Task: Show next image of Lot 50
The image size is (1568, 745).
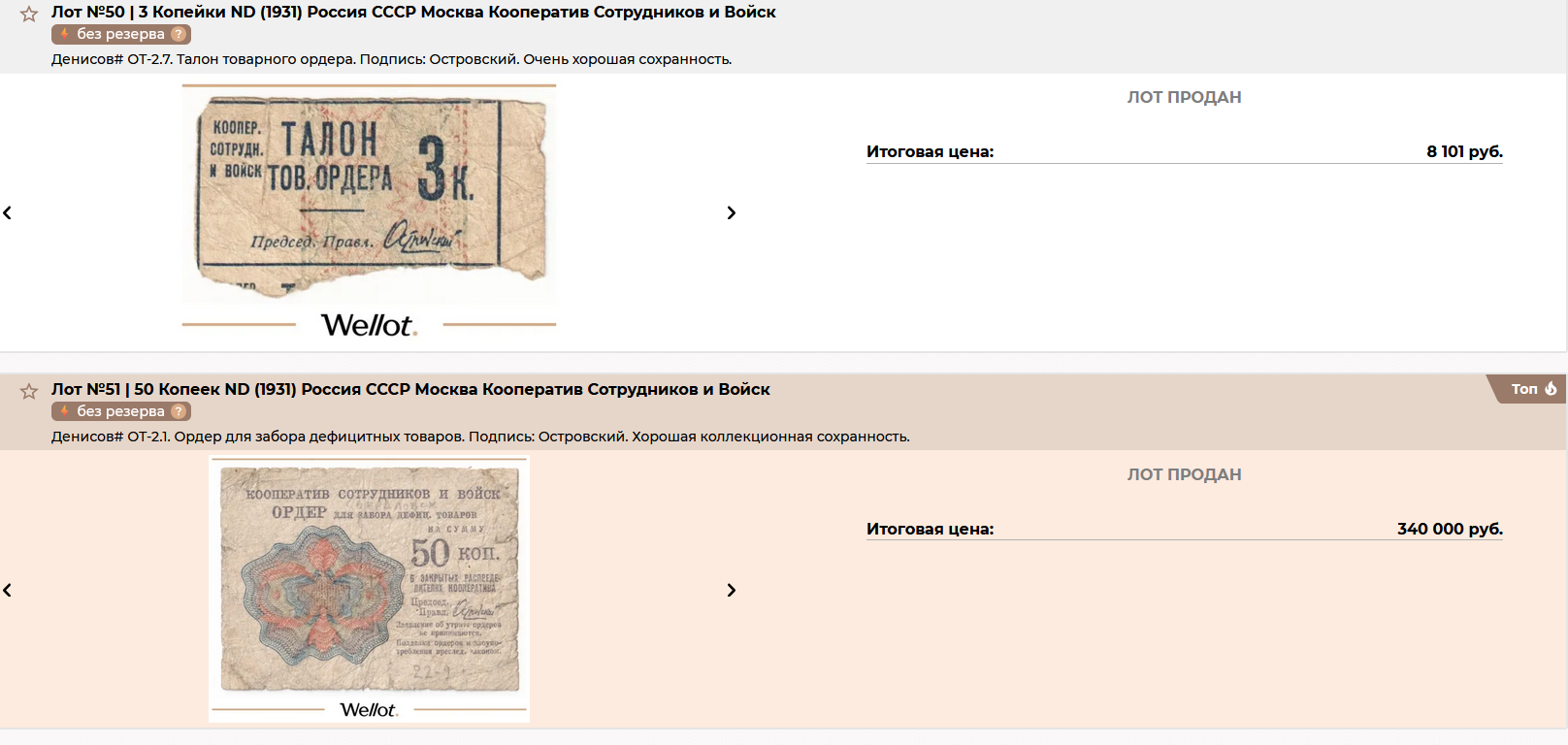Action: [732, 212]
